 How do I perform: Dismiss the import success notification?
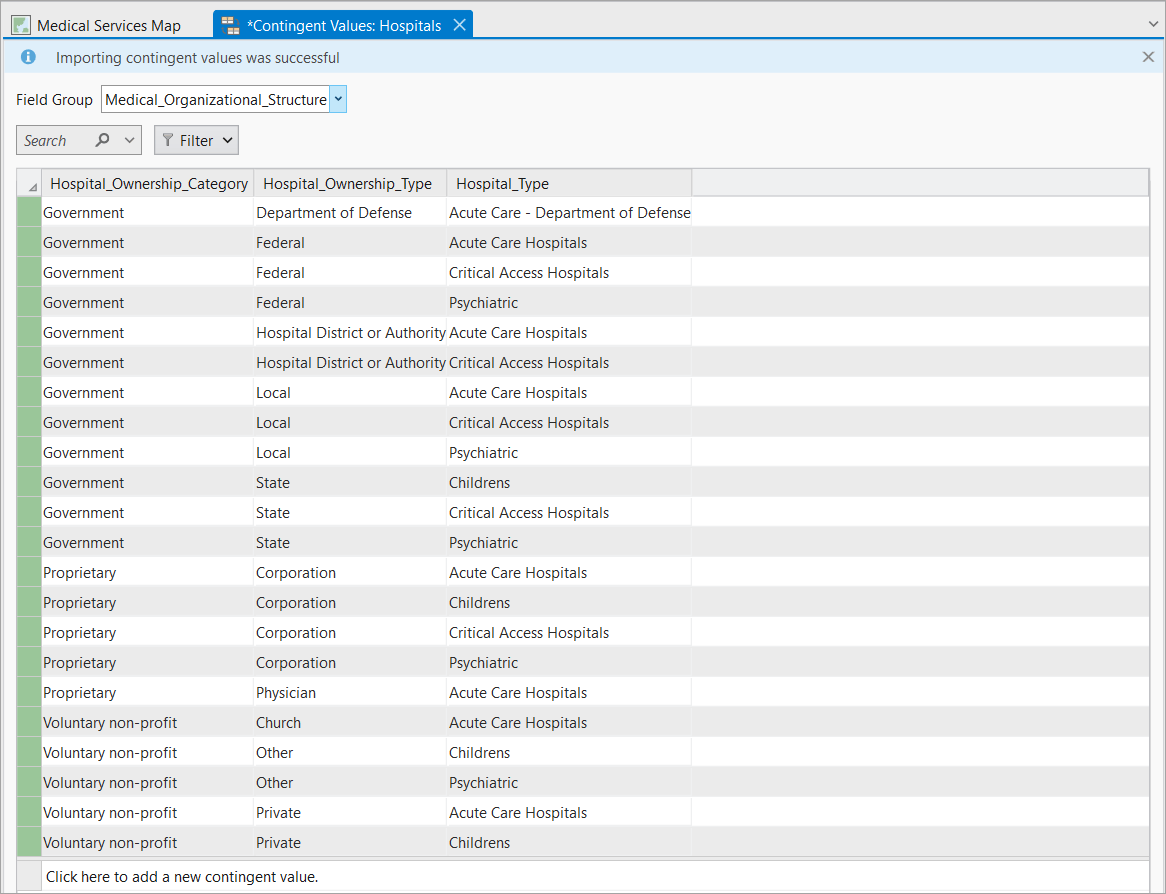tap(1148, 57)
